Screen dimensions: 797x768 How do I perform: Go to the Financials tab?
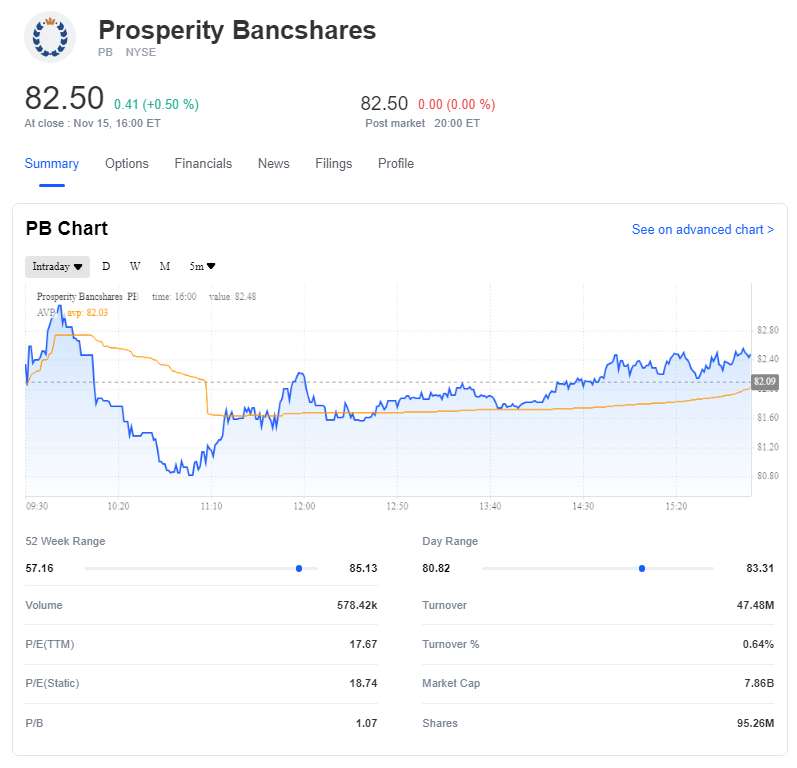tap(203, 164)
